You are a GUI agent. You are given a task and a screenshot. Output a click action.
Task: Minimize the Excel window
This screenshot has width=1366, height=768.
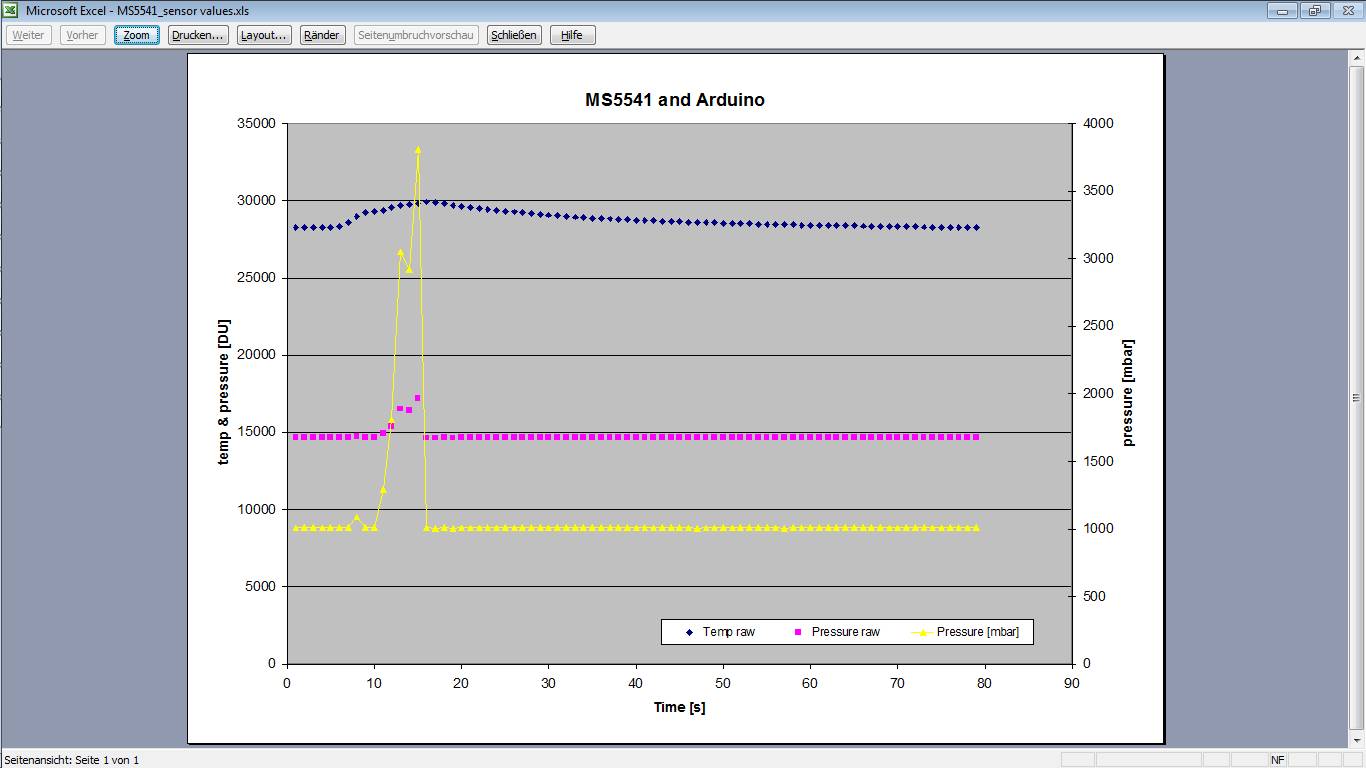point(1282,10)
